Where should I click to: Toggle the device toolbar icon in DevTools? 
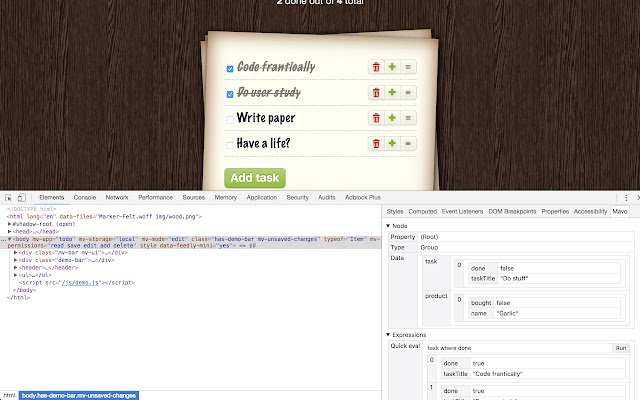(22, 198)
